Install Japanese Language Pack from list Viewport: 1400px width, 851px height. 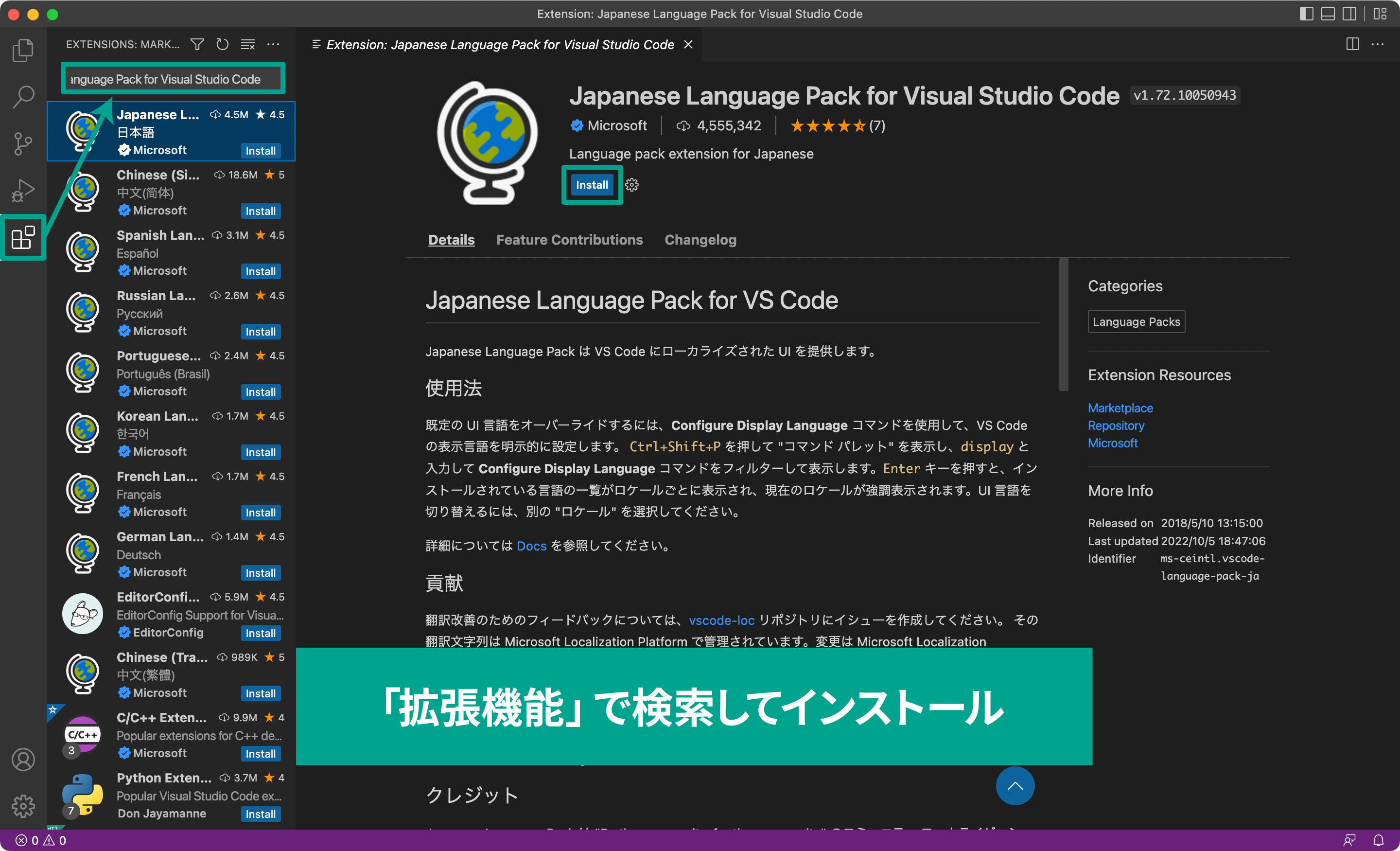tap(260, 151)
